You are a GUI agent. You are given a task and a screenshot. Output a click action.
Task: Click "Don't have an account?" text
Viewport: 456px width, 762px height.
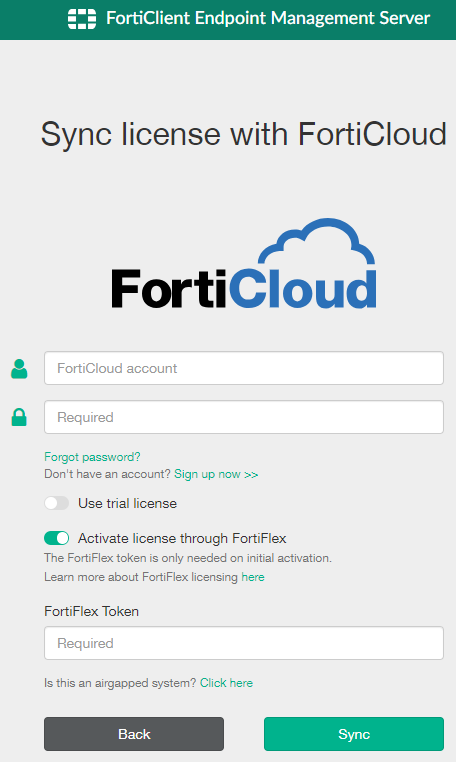coord(107,474)
